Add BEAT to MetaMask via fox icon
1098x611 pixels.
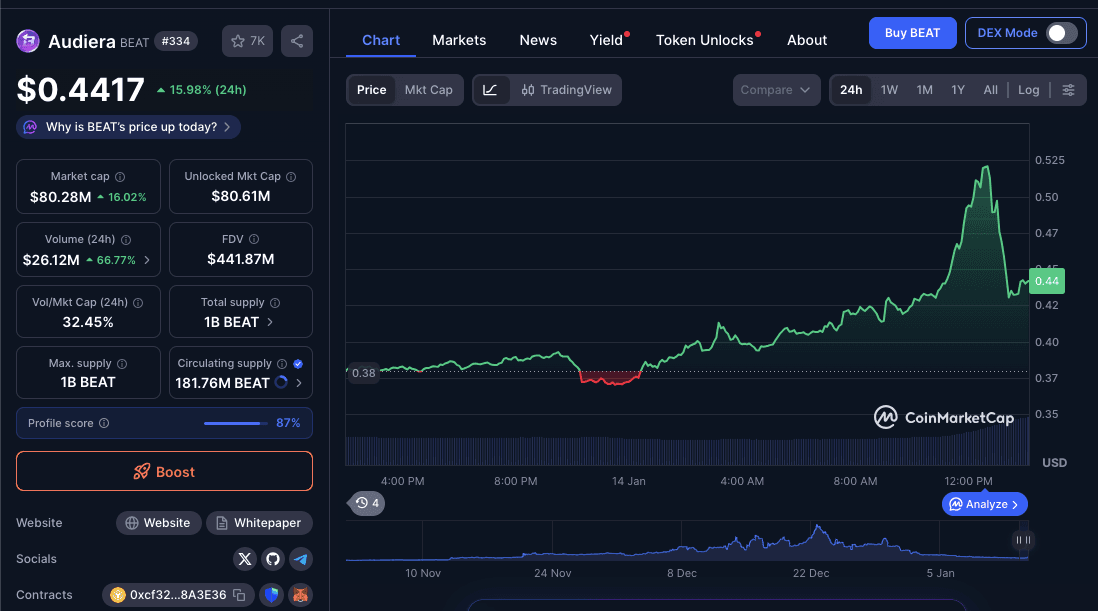tap(300, 595)
